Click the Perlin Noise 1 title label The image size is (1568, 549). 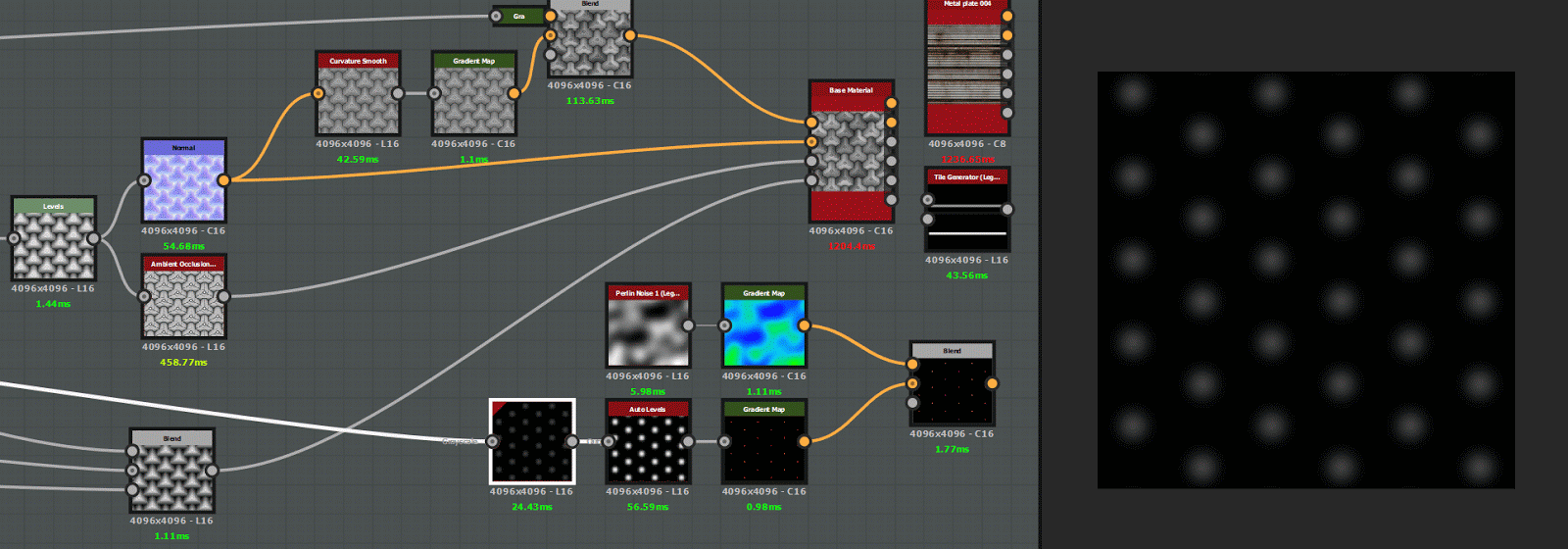point(648,293)
